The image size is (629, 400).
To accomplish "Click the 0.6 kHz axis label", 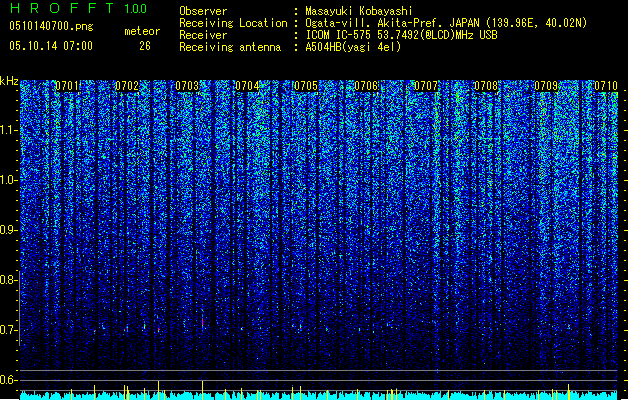I will coord(9,380).
